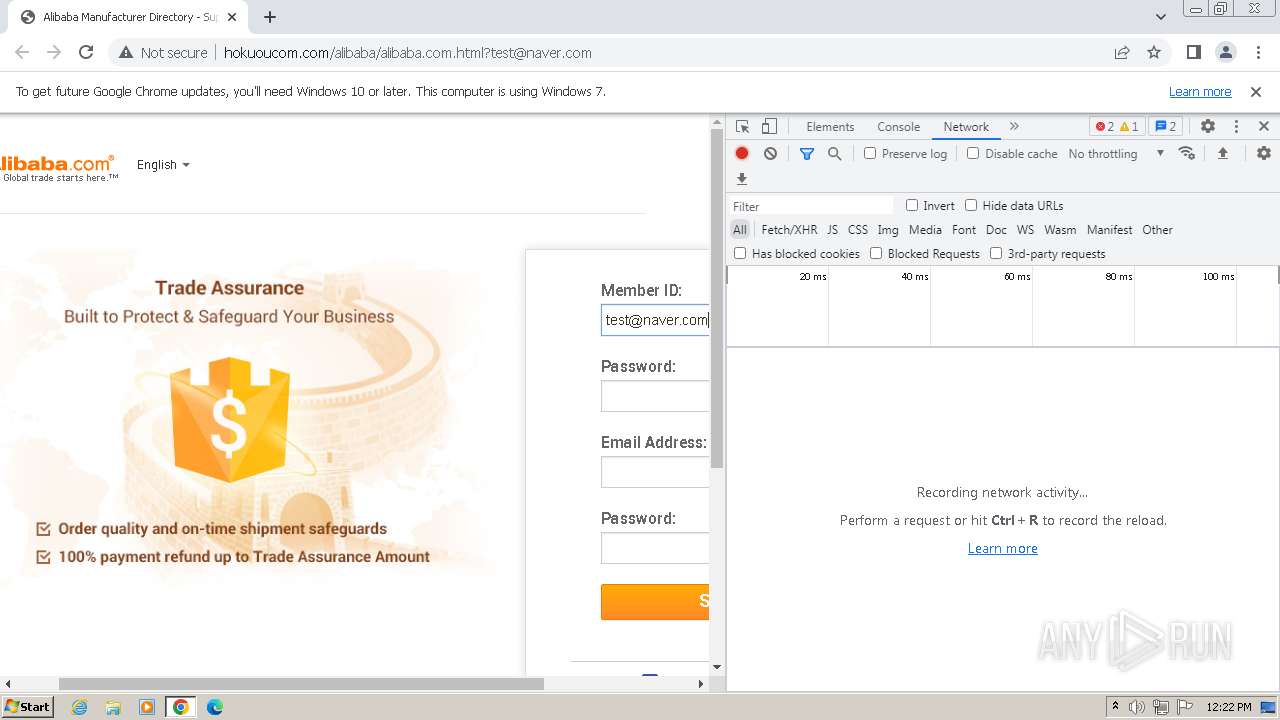The height and width of the screenshot is (720, 1280).
Task: Bookmark this page with star icon
Action: click(1154, 52)
